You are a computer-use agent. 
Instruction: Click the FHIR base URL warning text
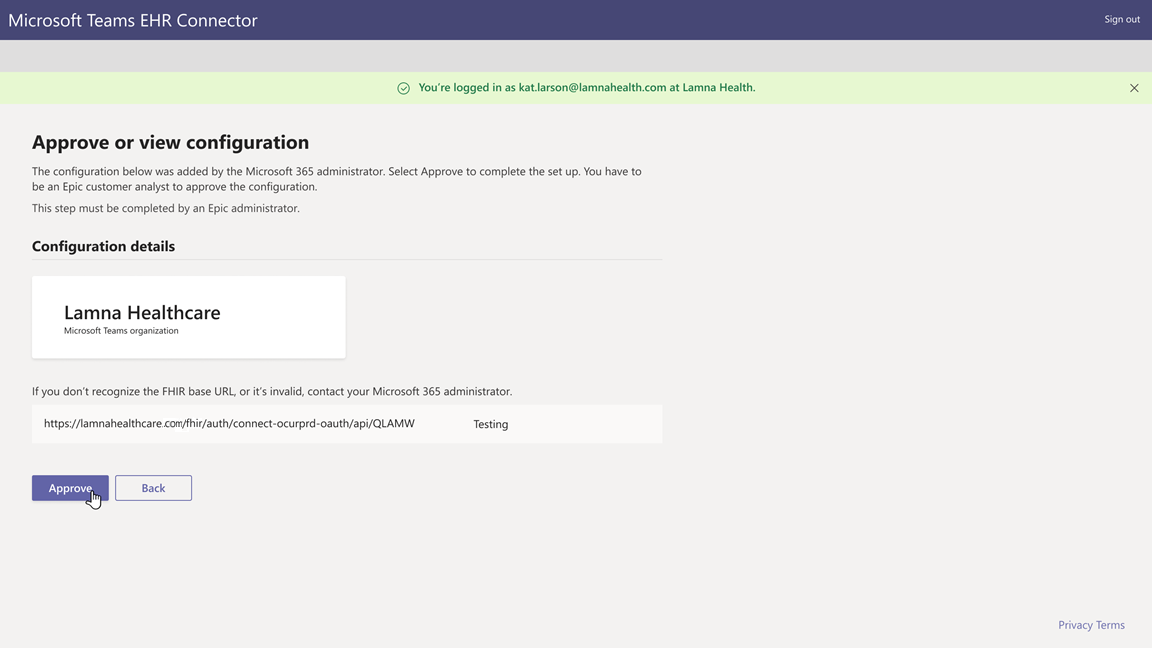(272, 392)
